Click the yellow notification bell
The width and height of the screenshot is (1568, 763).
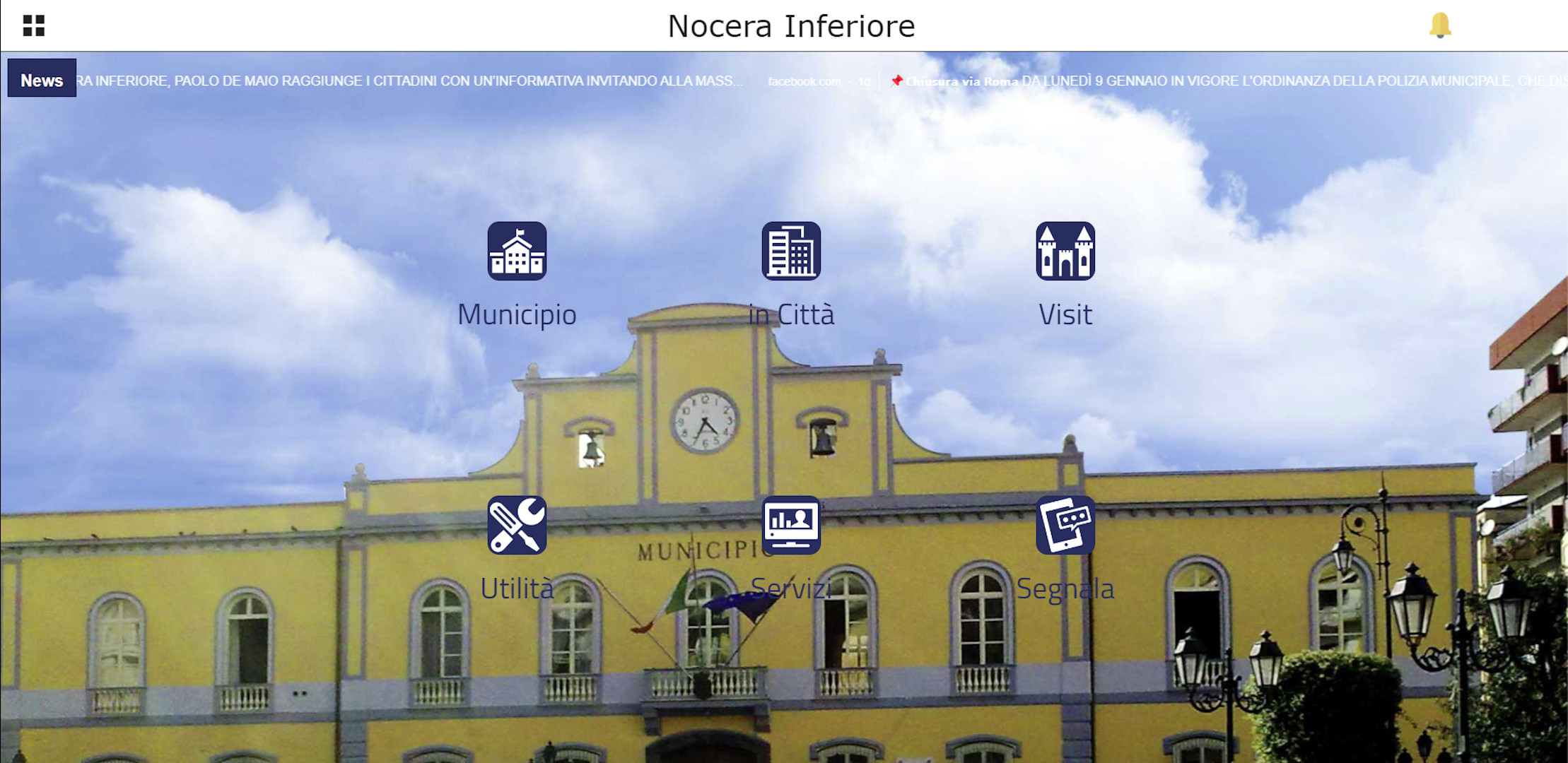pos(1439,25)
